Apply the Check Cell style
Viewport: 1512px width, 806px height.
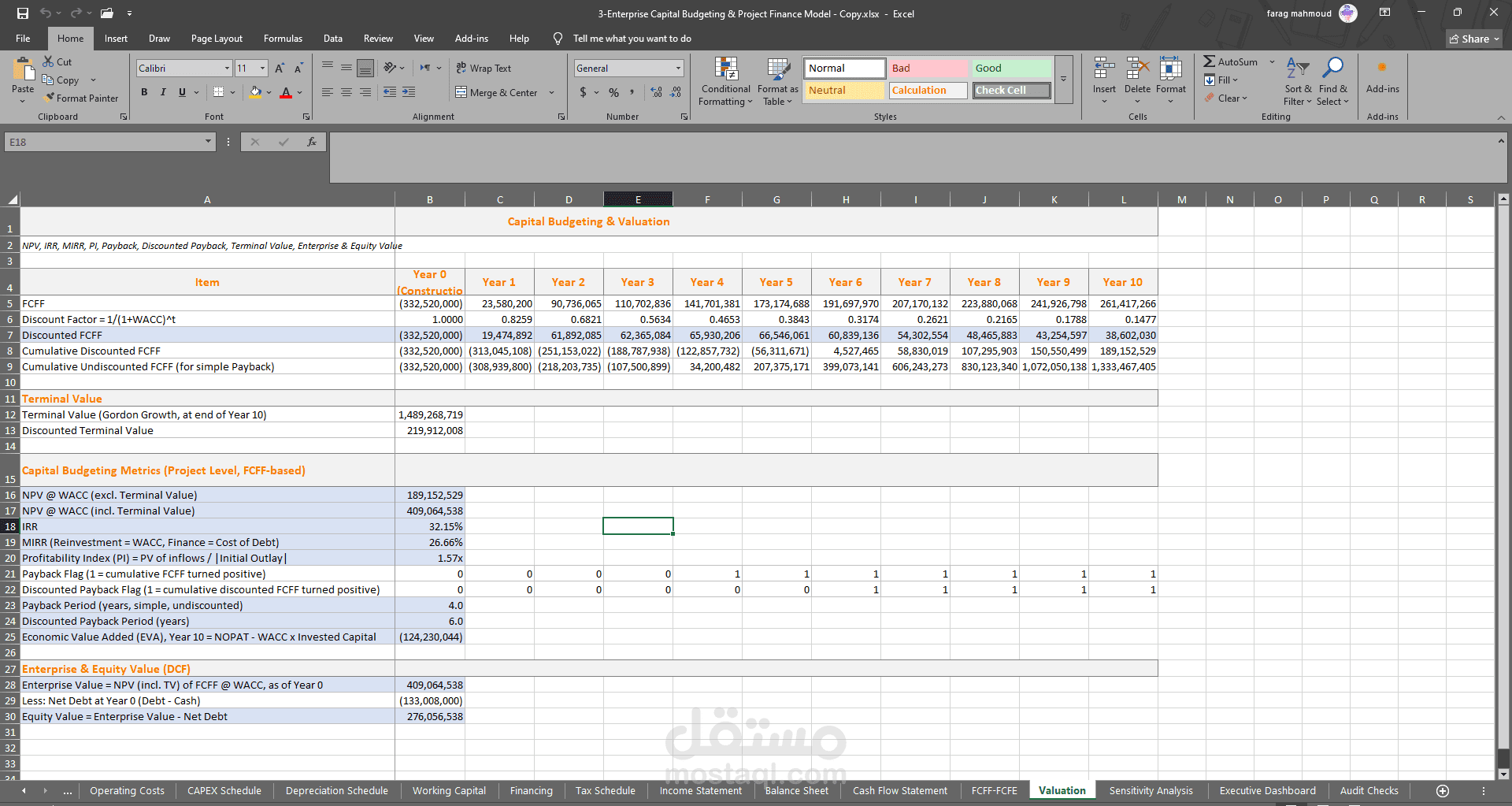[1011, 90]
